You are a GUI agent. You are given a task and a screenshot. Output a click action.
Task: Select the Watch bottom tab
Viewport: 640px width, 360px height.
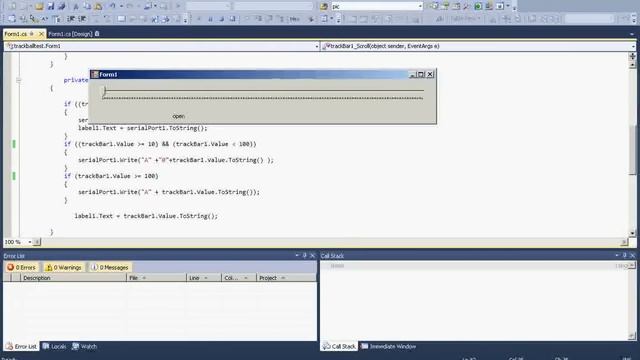click(x=84, y=347)
